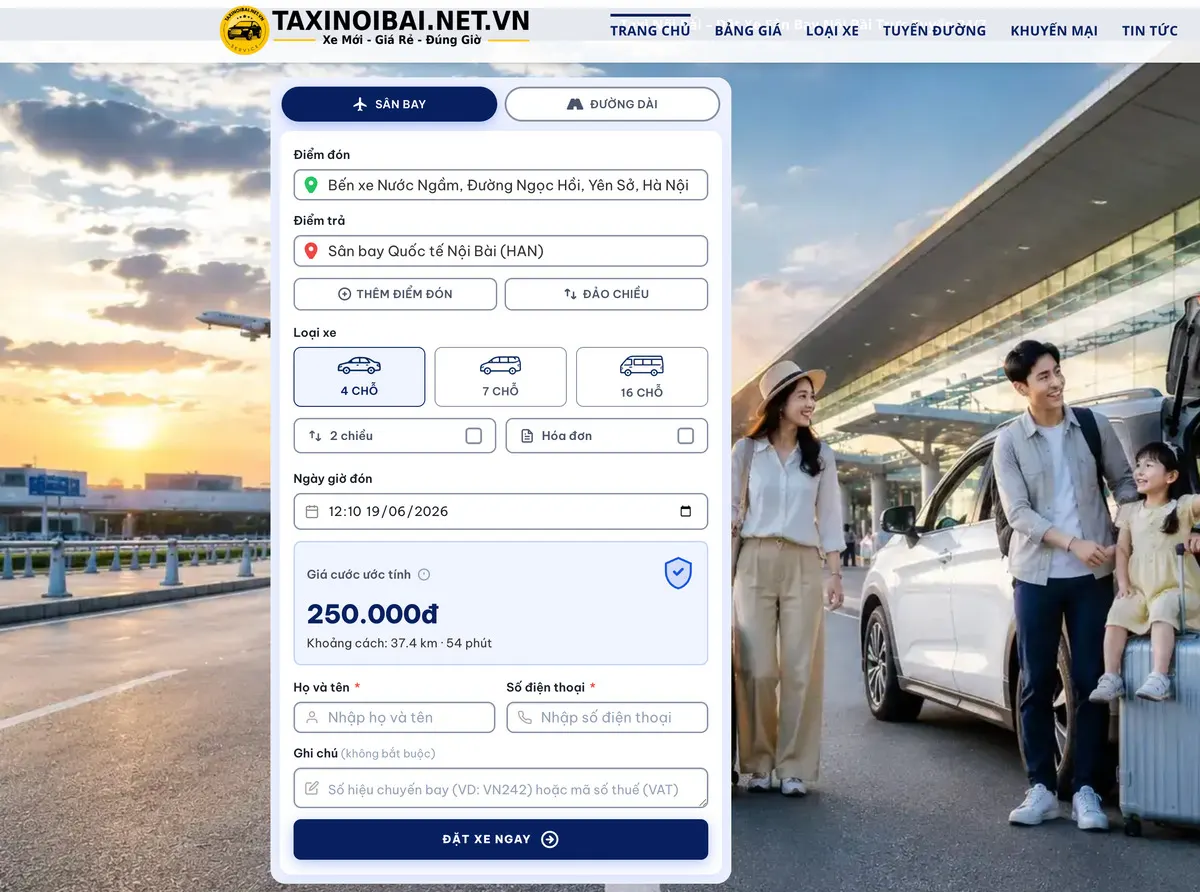Select the 4 CHỖ car option
Image resolution: width=1200 pixels, height=892 pixels.
pyautogui.click(x=359, y=377)
